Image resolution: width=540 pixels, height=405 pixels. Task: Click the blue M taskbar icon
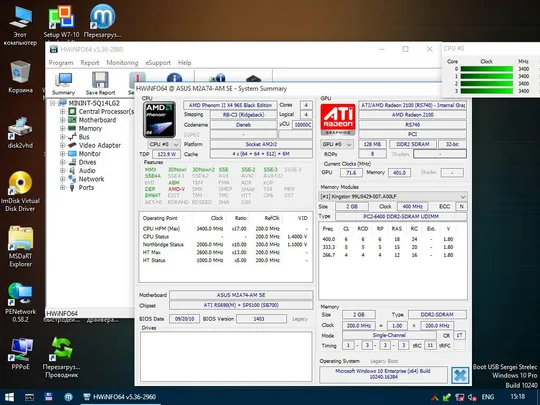click(68, 397)
